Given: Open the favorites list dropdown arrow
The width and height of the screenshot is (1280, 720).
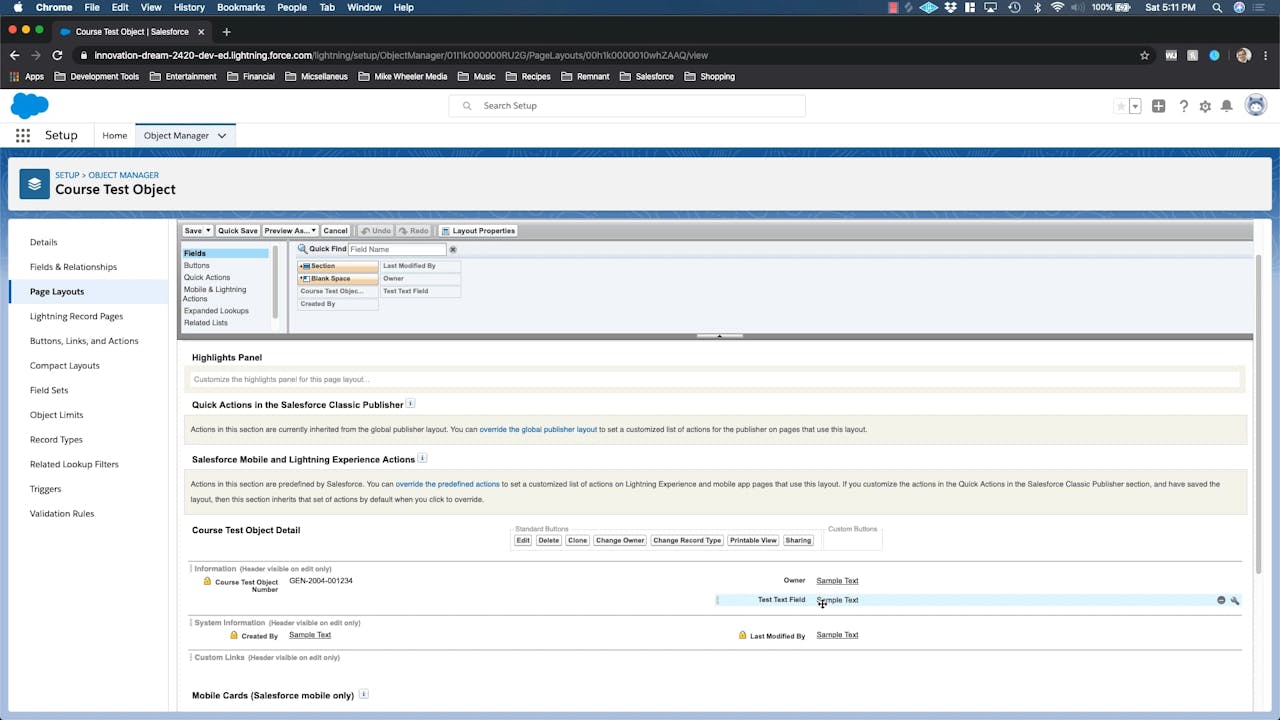Looking at the screenshot, I should pos(1135,106).
